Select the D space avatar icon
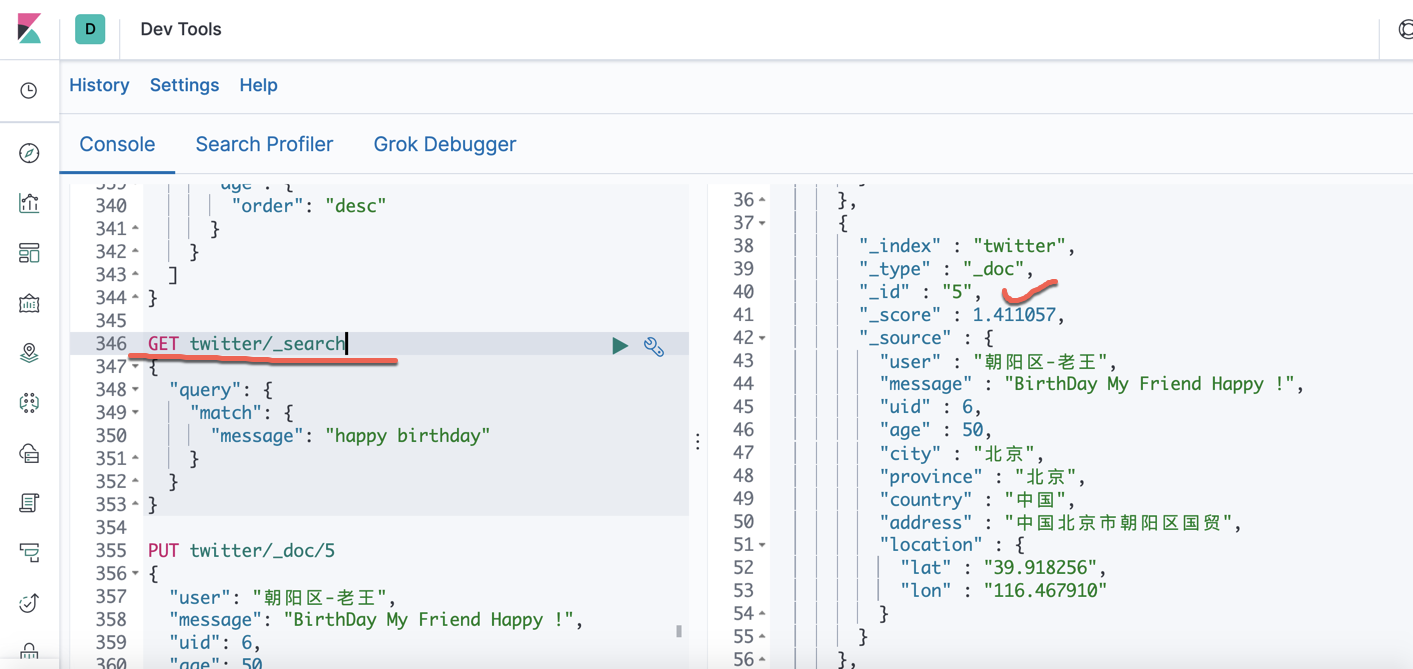Viewport: 1413px width, 669px height. click(x=89, y=29)
